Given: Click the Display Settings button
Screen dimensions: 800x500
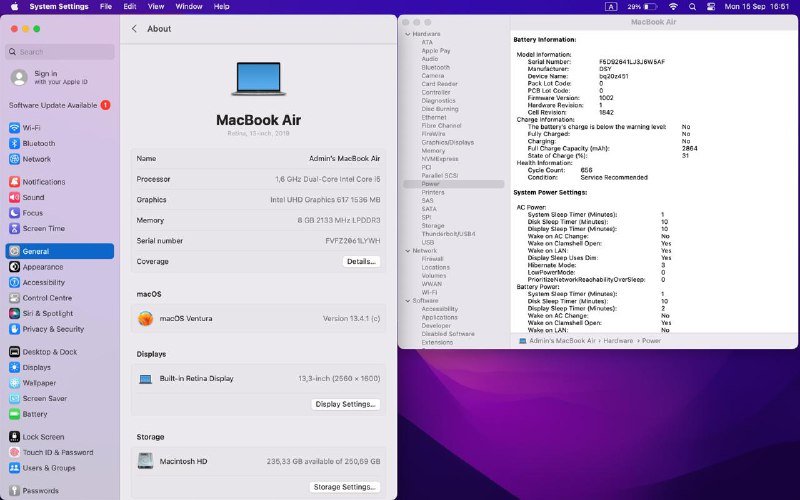Looking at the screenshot, I should (x=345, y=404).
